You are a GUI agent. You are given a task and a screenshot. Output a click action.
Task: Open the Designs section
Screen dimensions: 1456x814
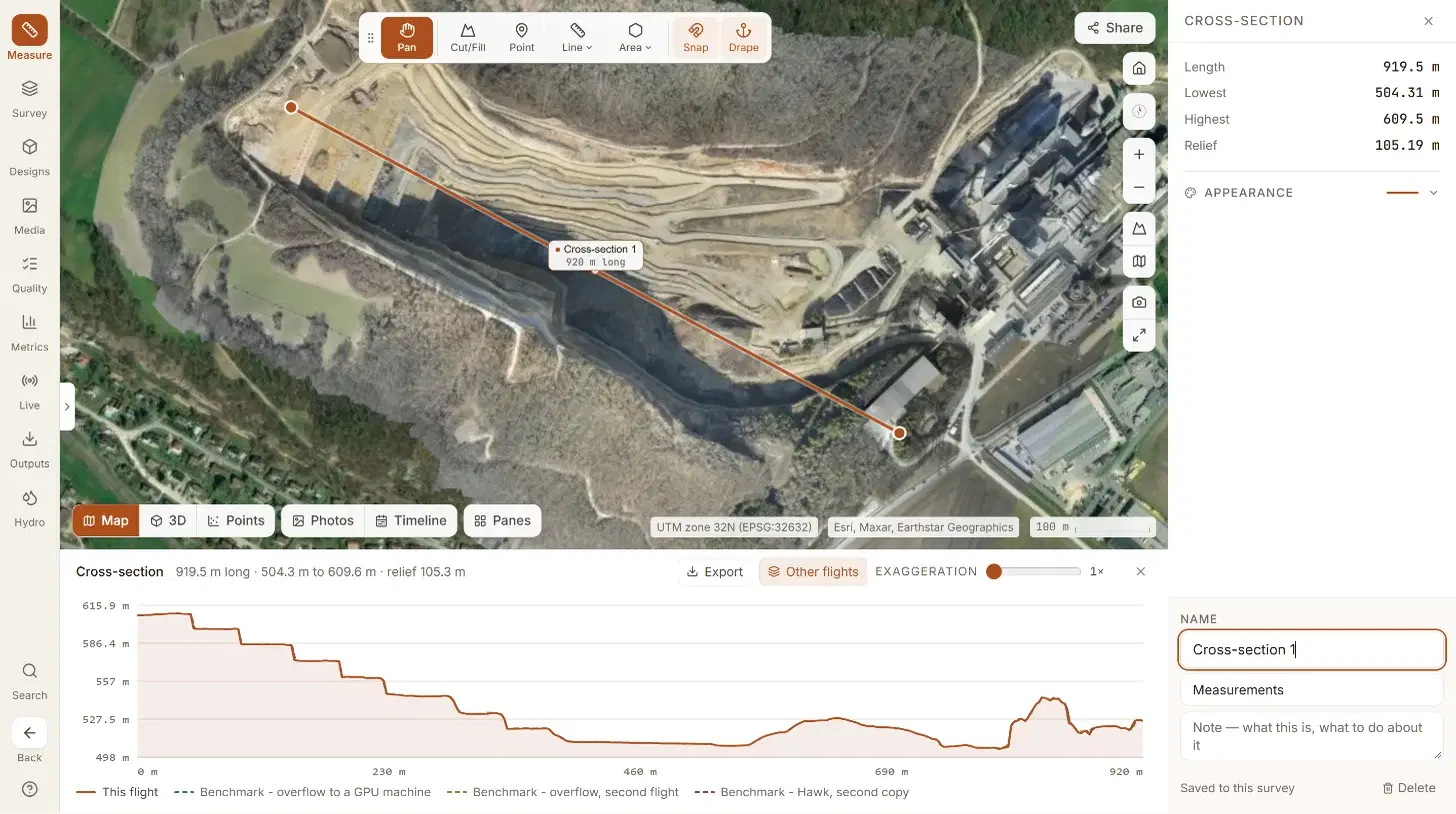pos(29,157)
